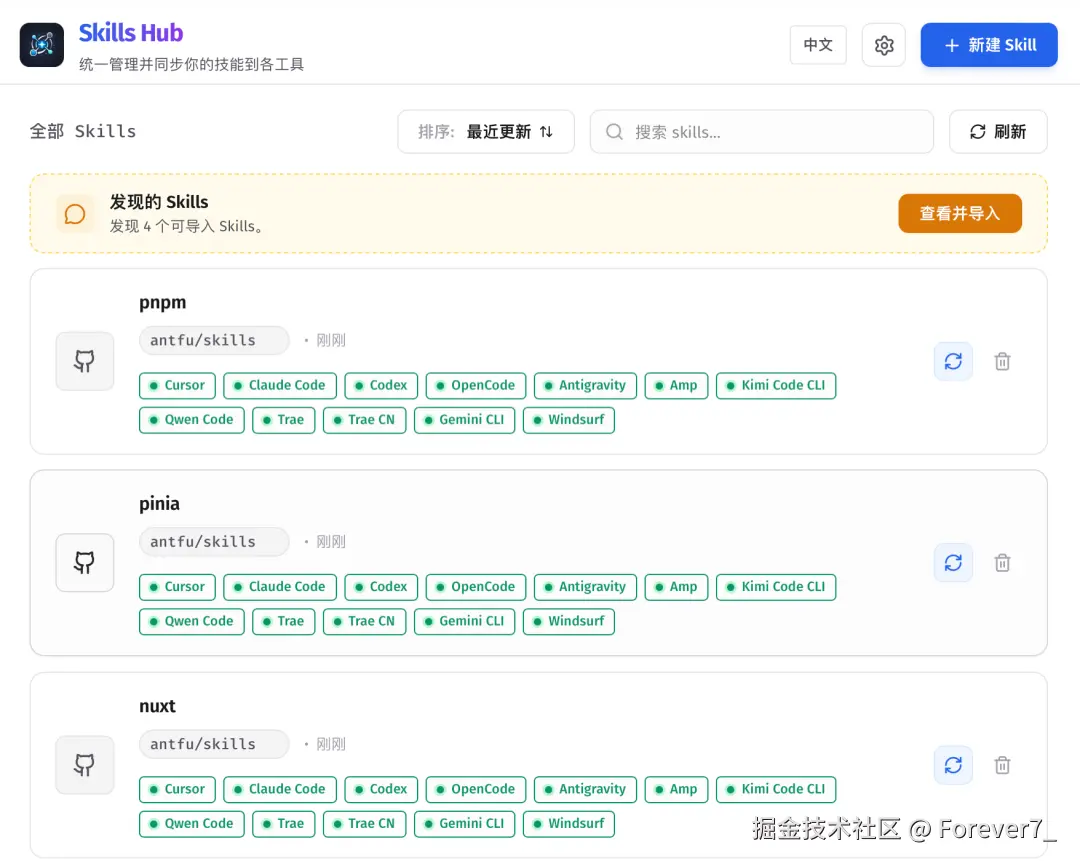Click 查看并导入 to import discovered skills
The image size is (1080, 866).
click(x=960, y=214)
